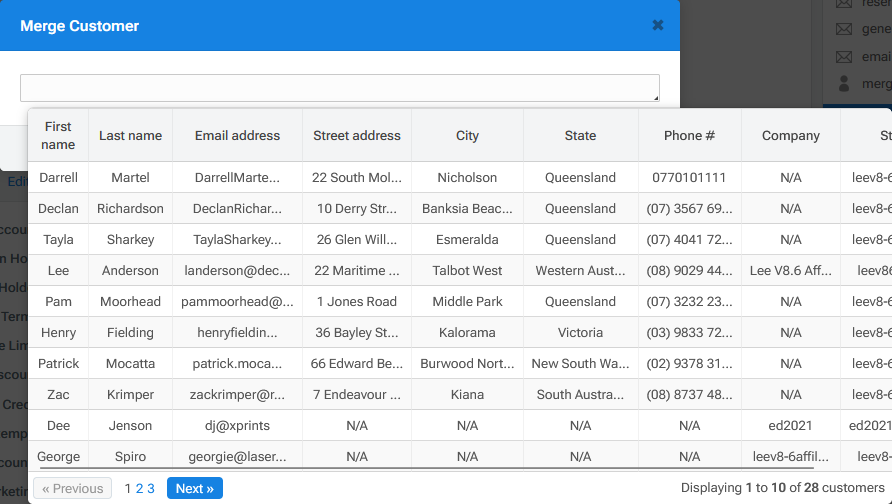Click the New South Wa... state cell
Viewport: 892px width, 504px height.
pos(580,363)
